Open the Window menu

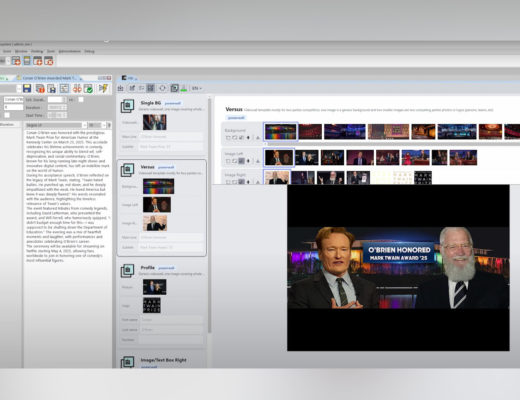pos(21,51)
